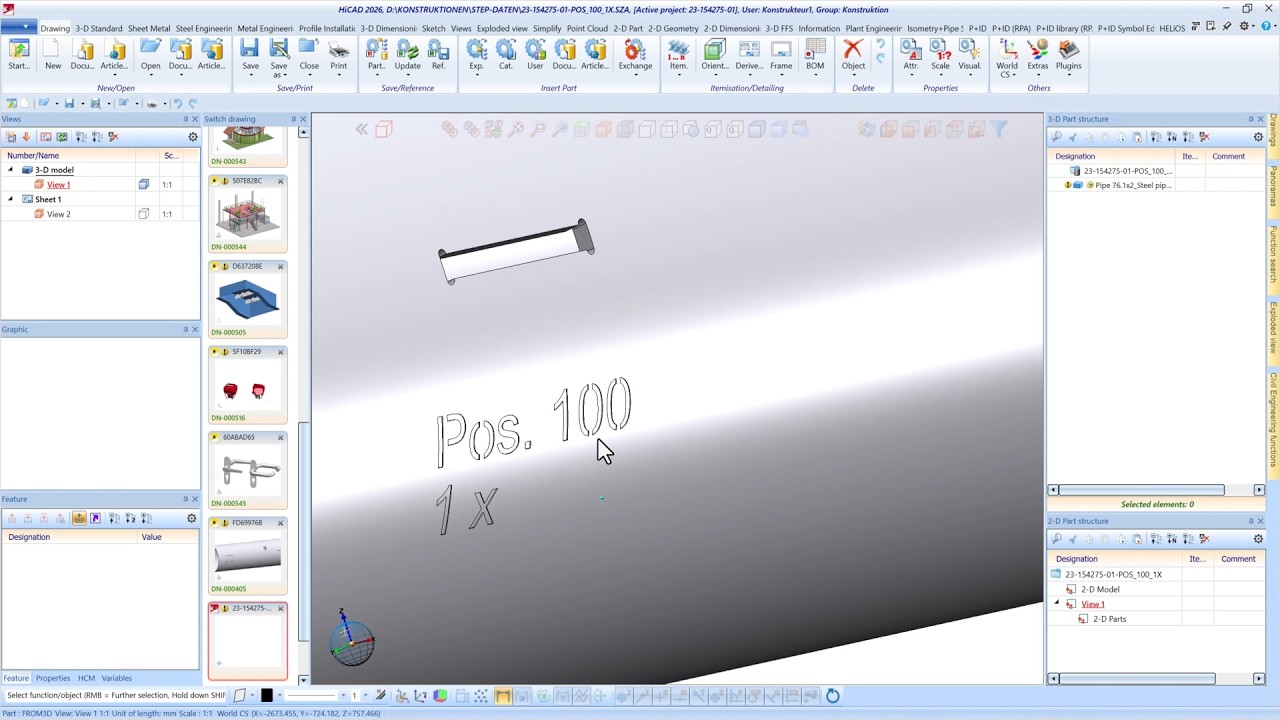The image size is (1280, 720).
Task: Select View 1 in the Views tree
Action: [58, 185]
